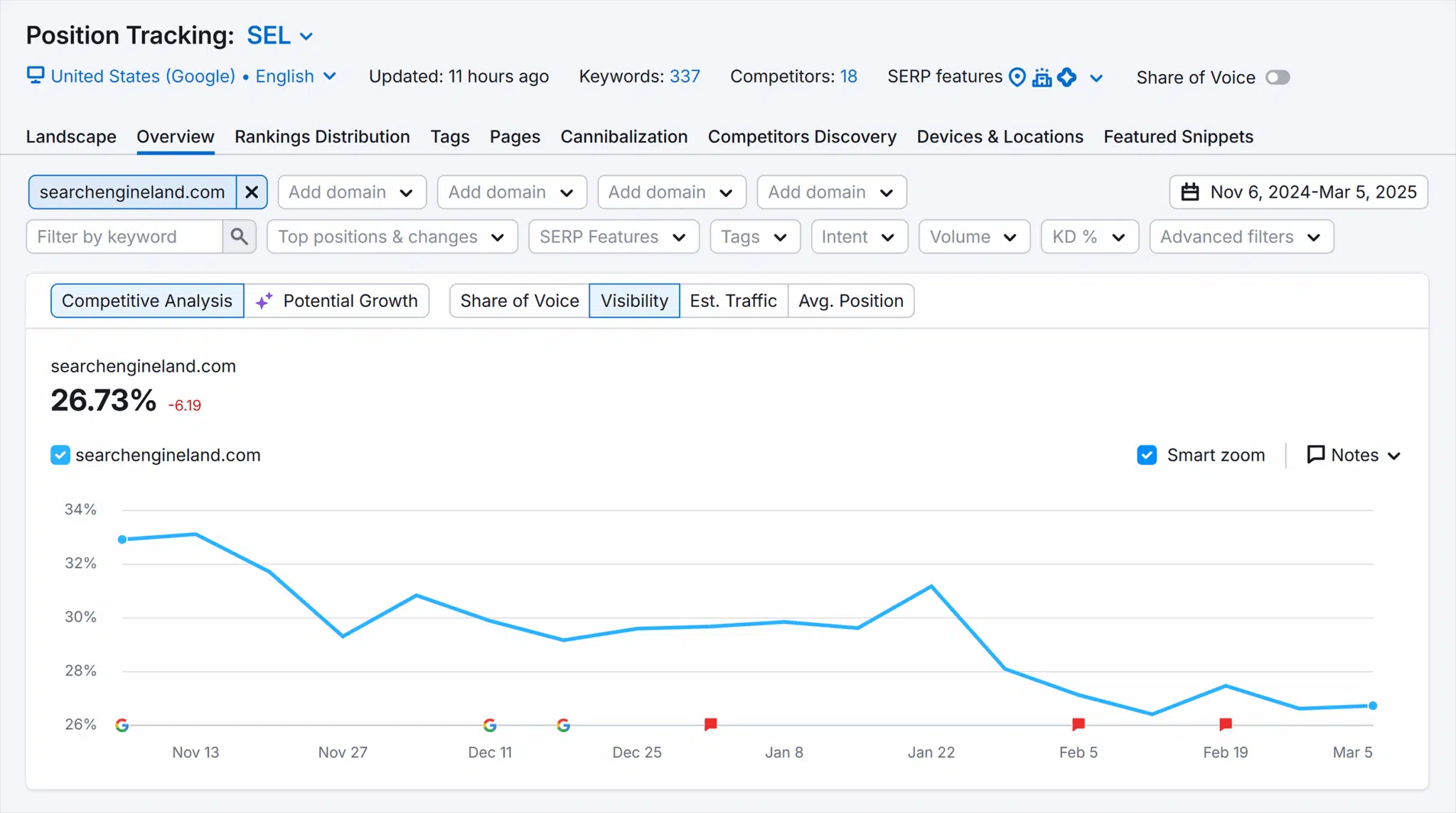Toggle the Share of Voice switch
1456x813 pixels.
tap(1278, 77)
